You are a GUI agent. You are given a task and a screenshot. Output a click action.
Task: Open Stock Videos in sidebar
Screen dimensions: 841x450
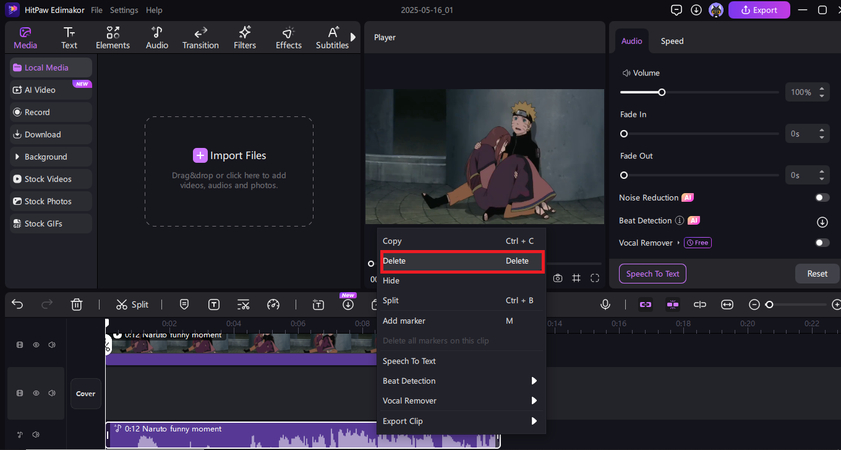coord(51,179)
